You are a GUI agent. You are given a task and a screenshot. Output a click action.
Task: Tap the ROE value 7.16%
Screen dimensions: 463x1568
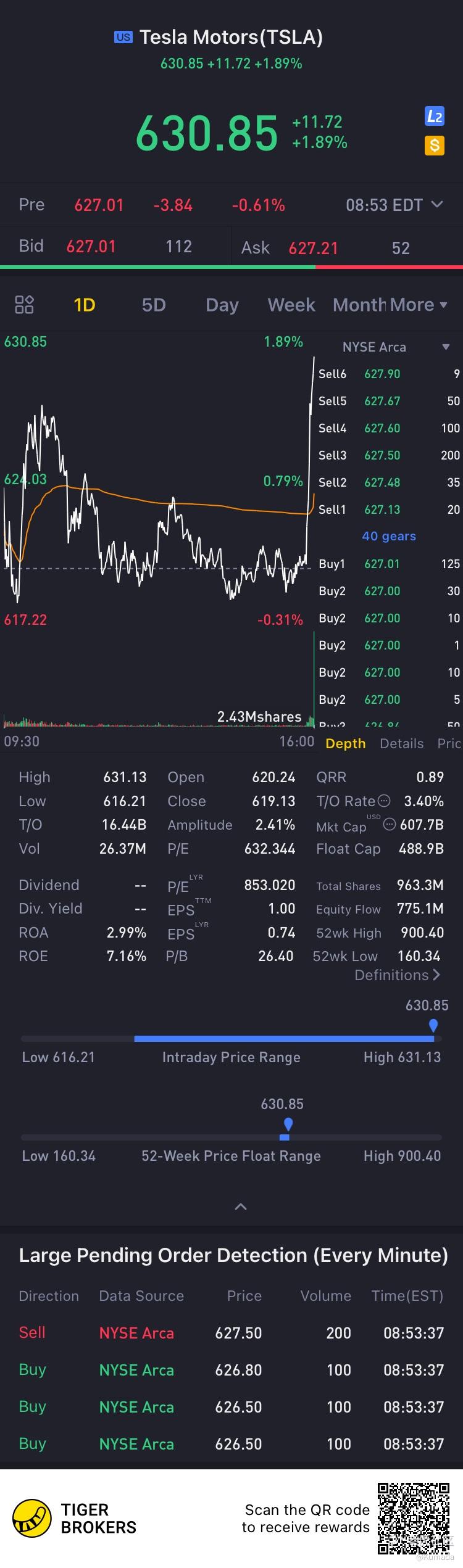[127, 956]
